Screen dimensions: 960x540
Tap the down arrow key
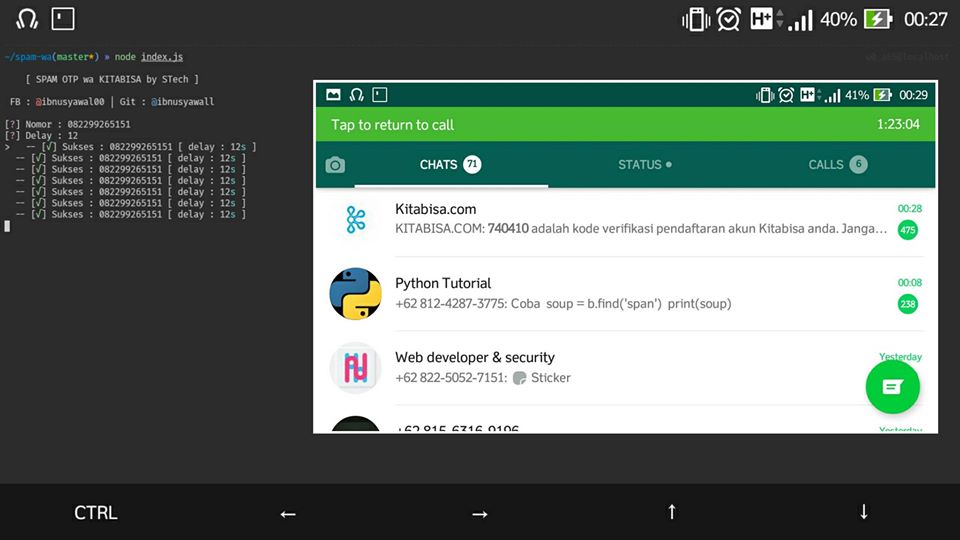(x=864, y=512)
